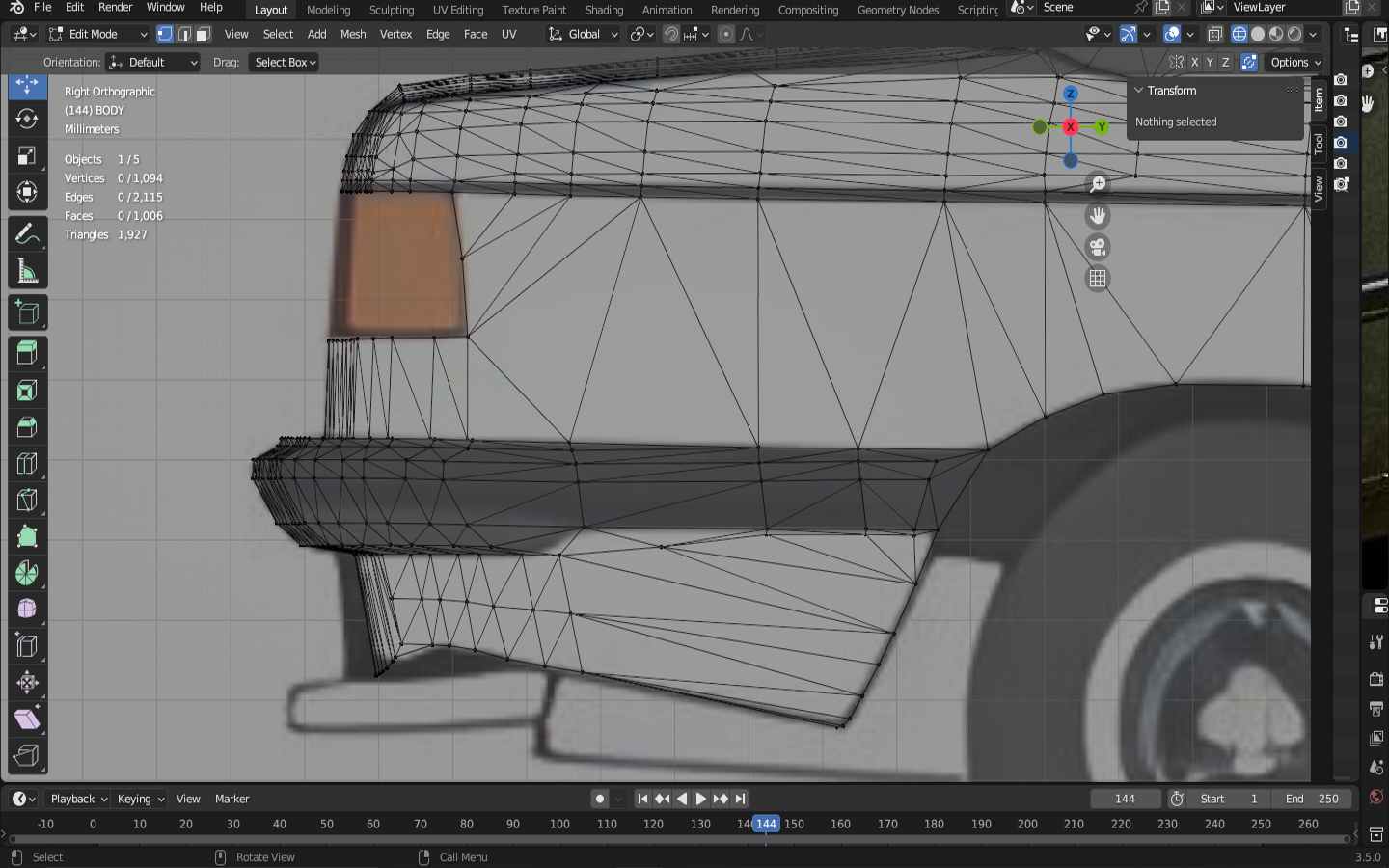Select the Bevel tool

point(27,427)
